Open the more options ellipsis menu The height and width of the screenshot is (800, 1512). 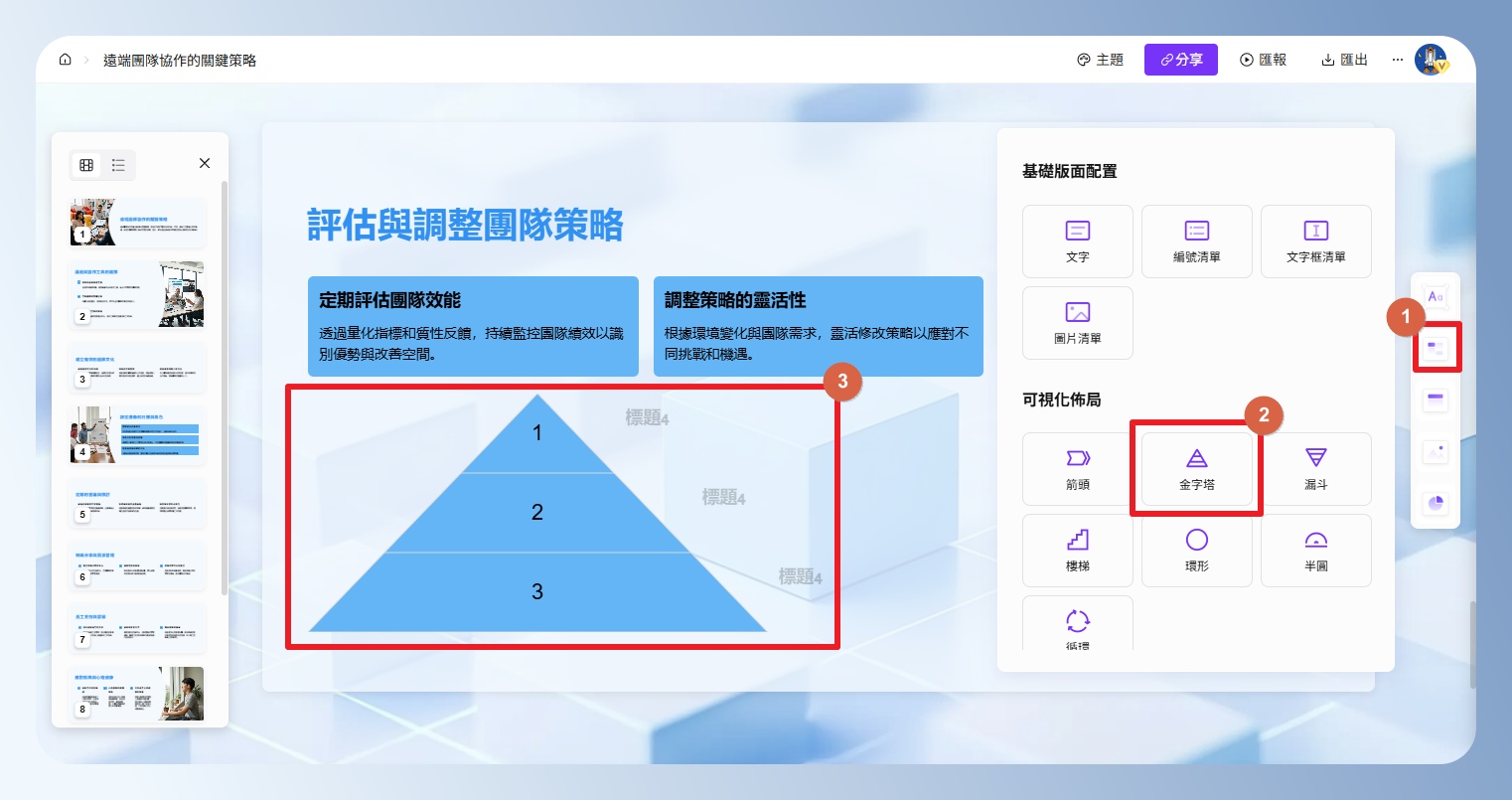click(x=1397, y=60)
